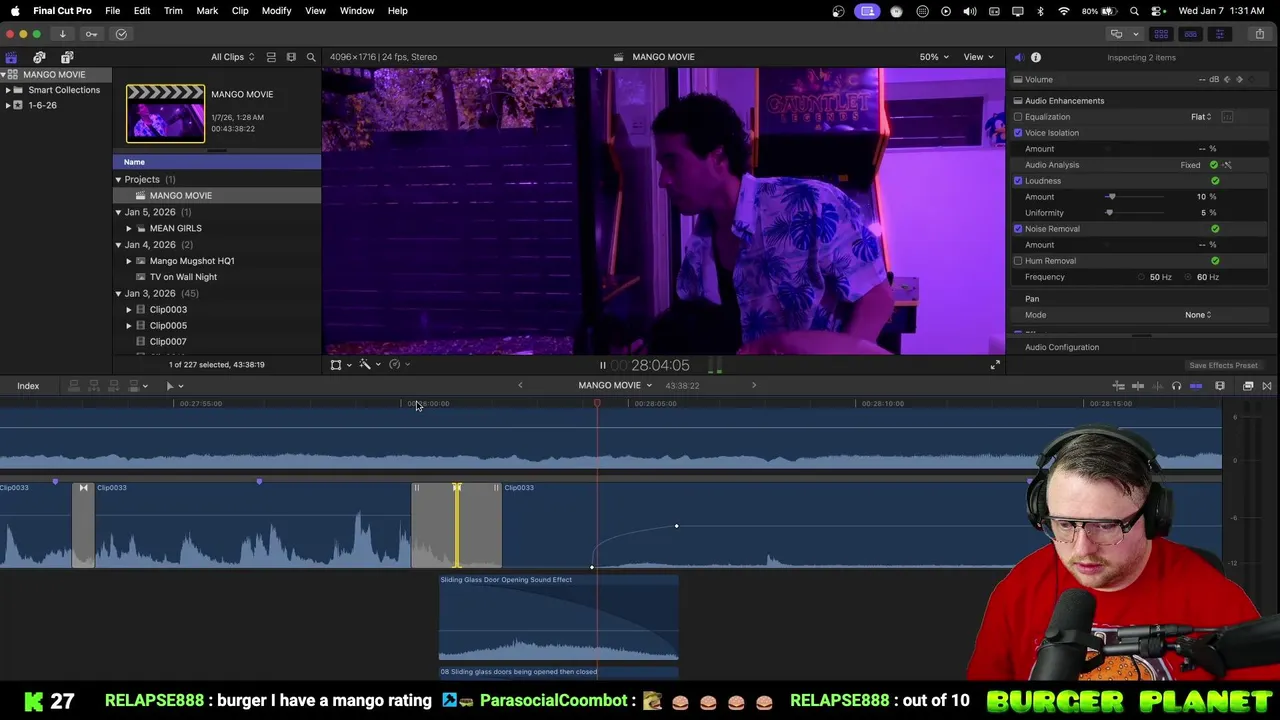
Task: Click the Index button
Action: click(x=28, y=386)
